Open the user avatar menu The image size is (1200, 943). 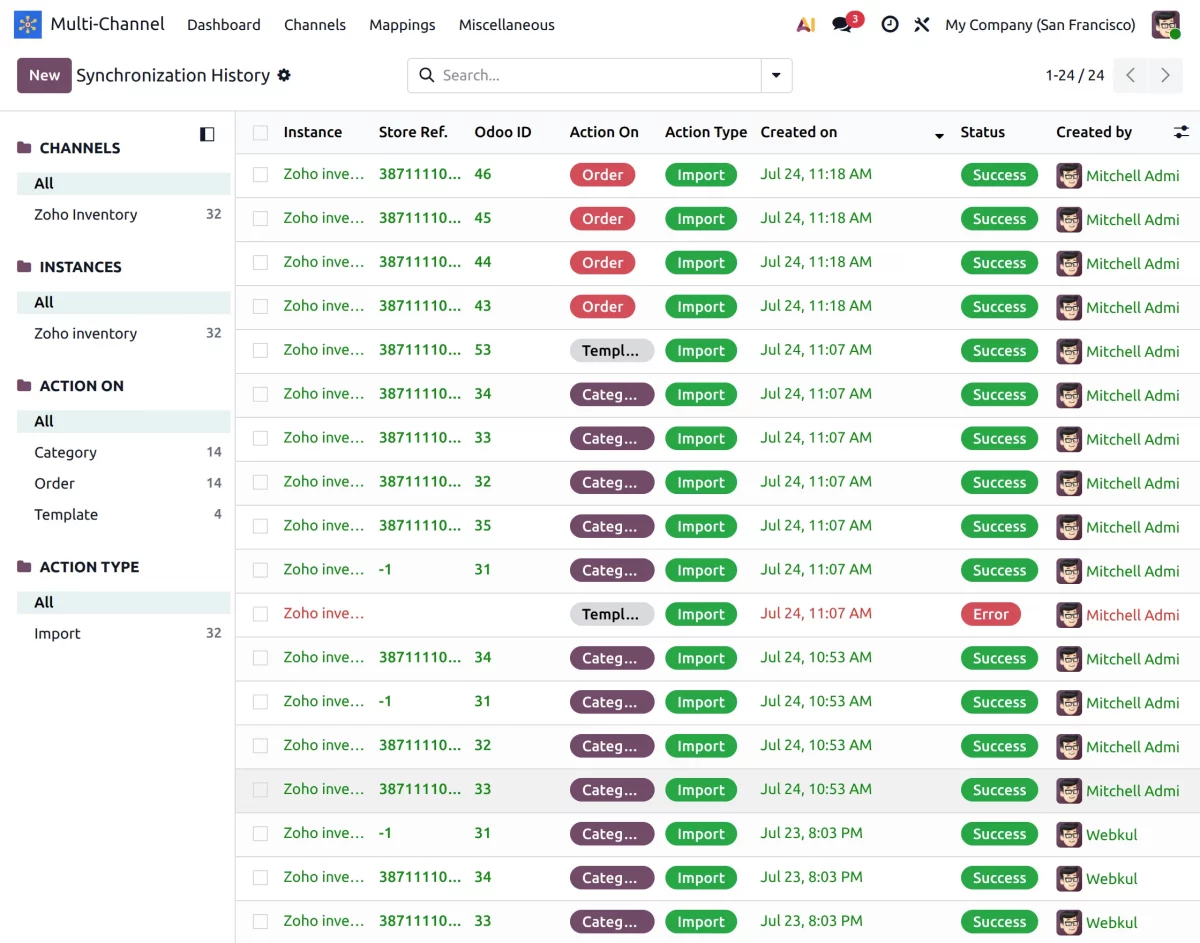pyautogui.click(x=1166, y=25)
